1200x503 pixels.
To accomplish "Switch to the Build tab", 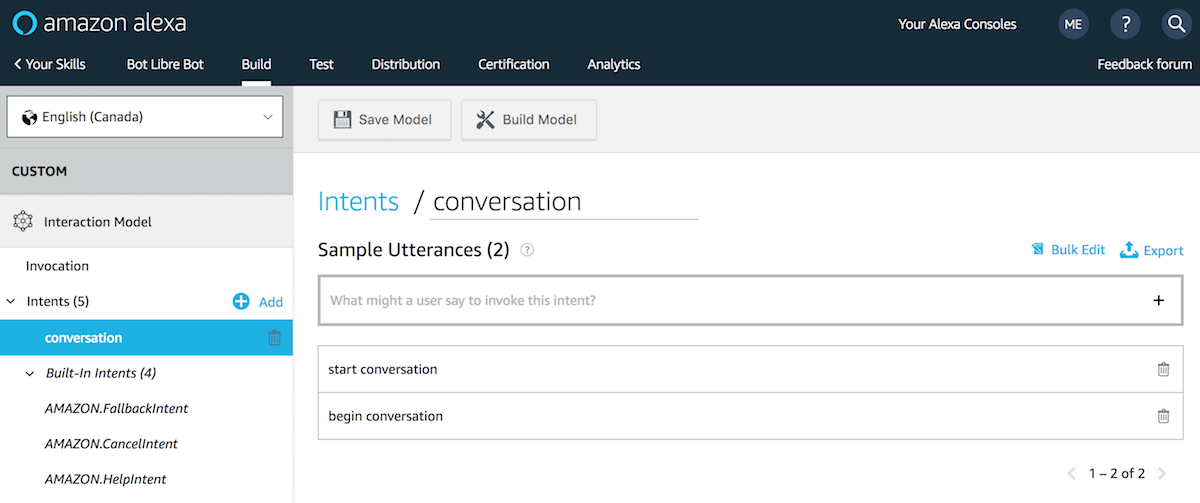I will tap(256, 64).
